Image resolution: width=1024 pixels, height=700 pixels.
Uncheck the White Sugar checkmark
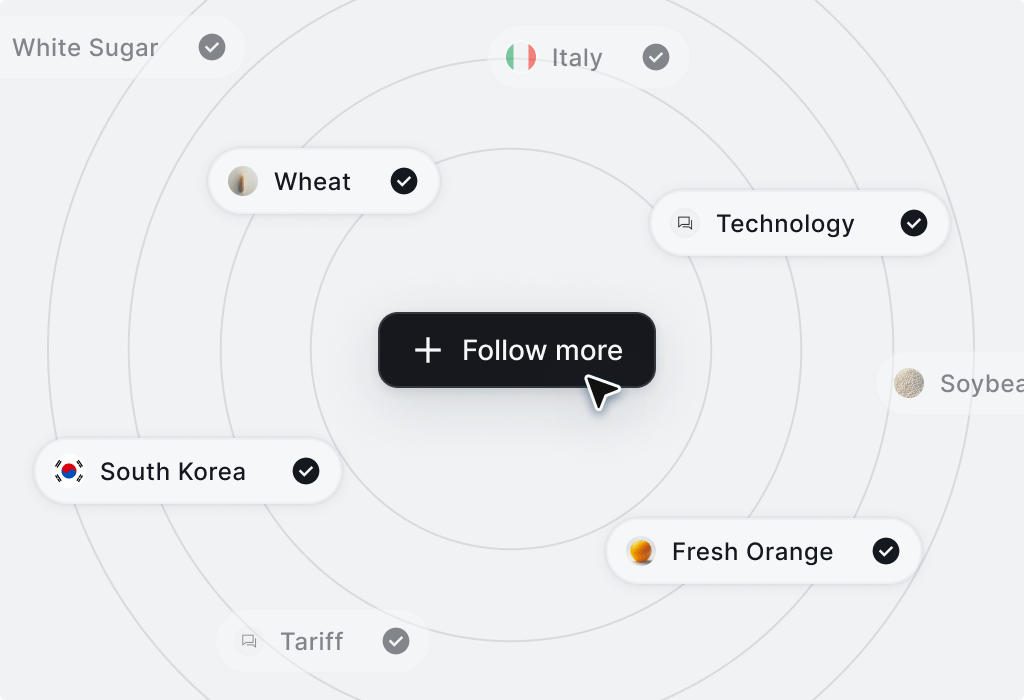[212, 47]
